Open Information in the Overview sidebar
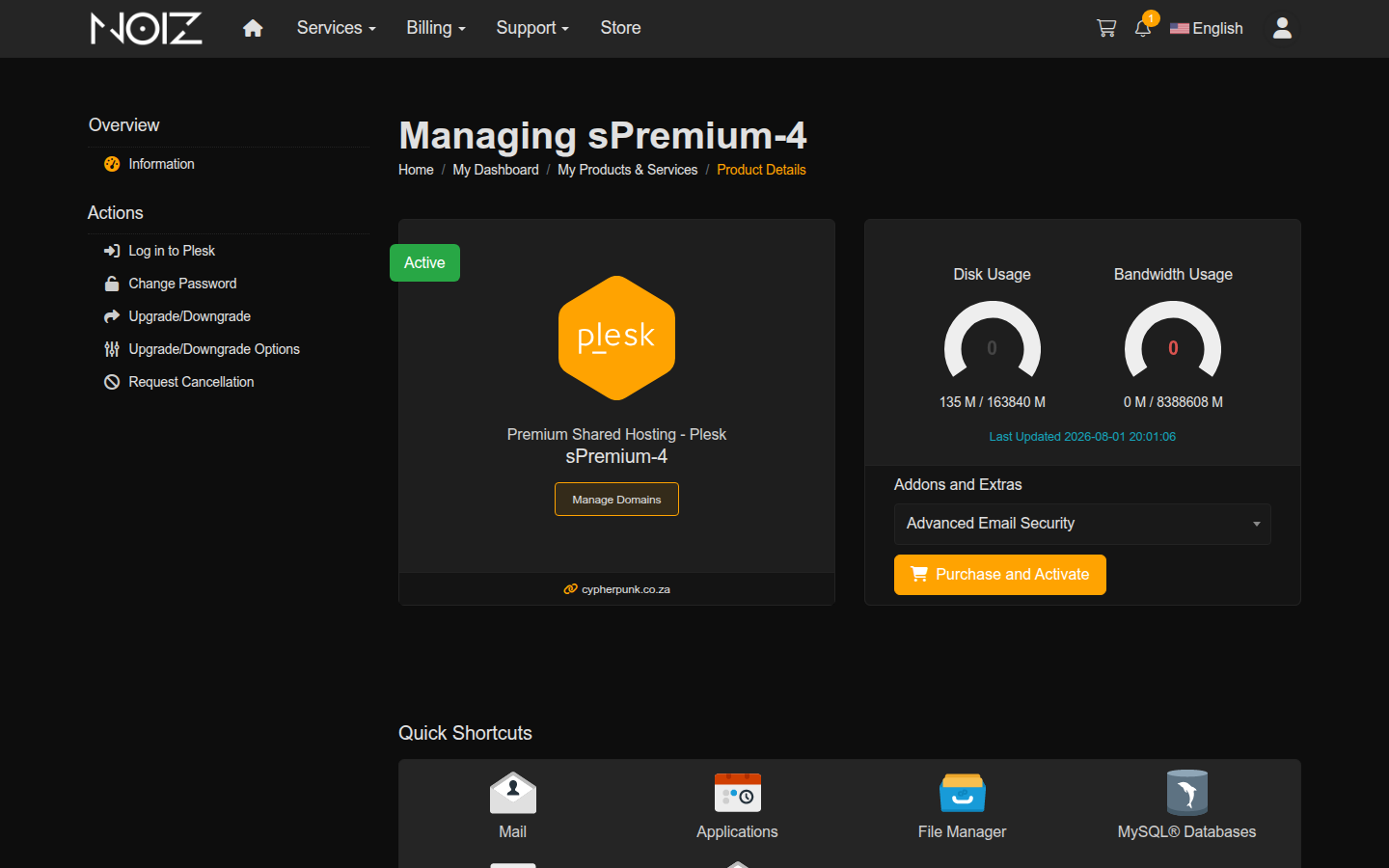 162,164
